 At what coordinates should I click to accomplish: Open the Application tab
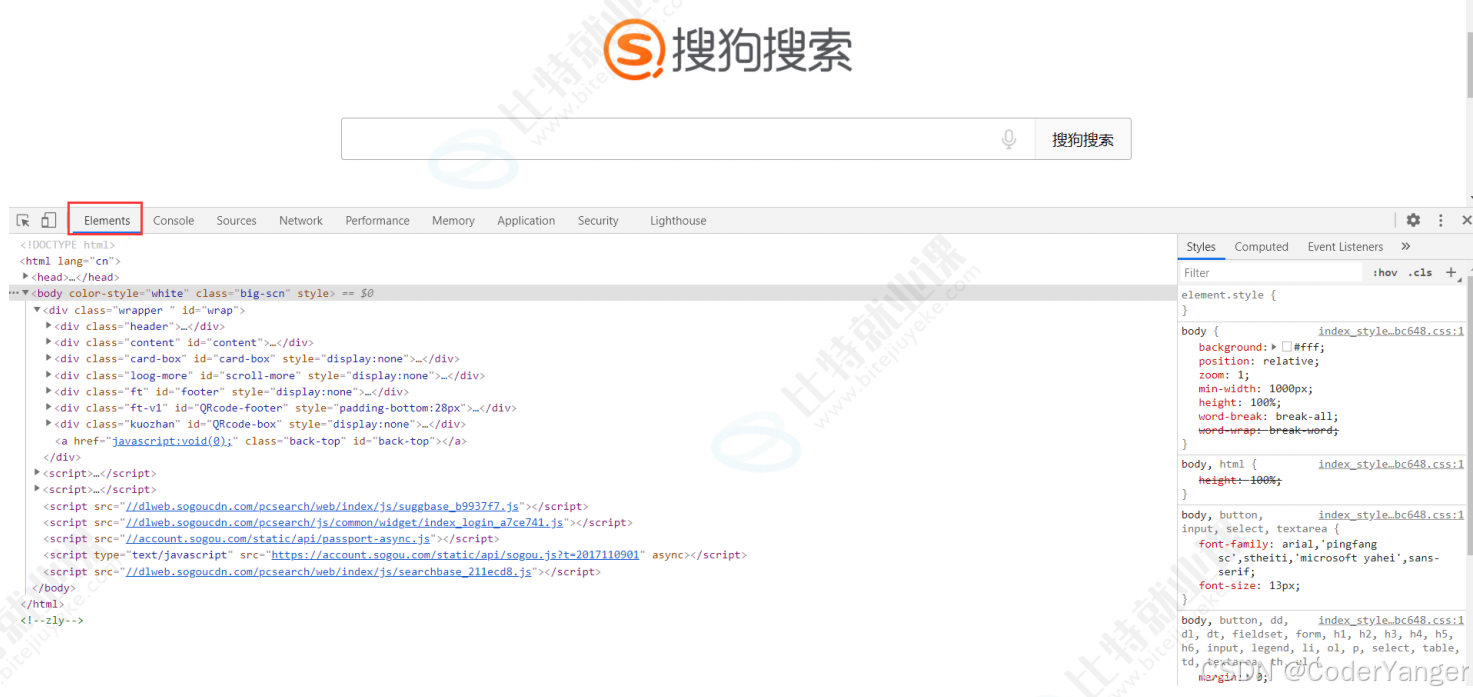[526, 220]
